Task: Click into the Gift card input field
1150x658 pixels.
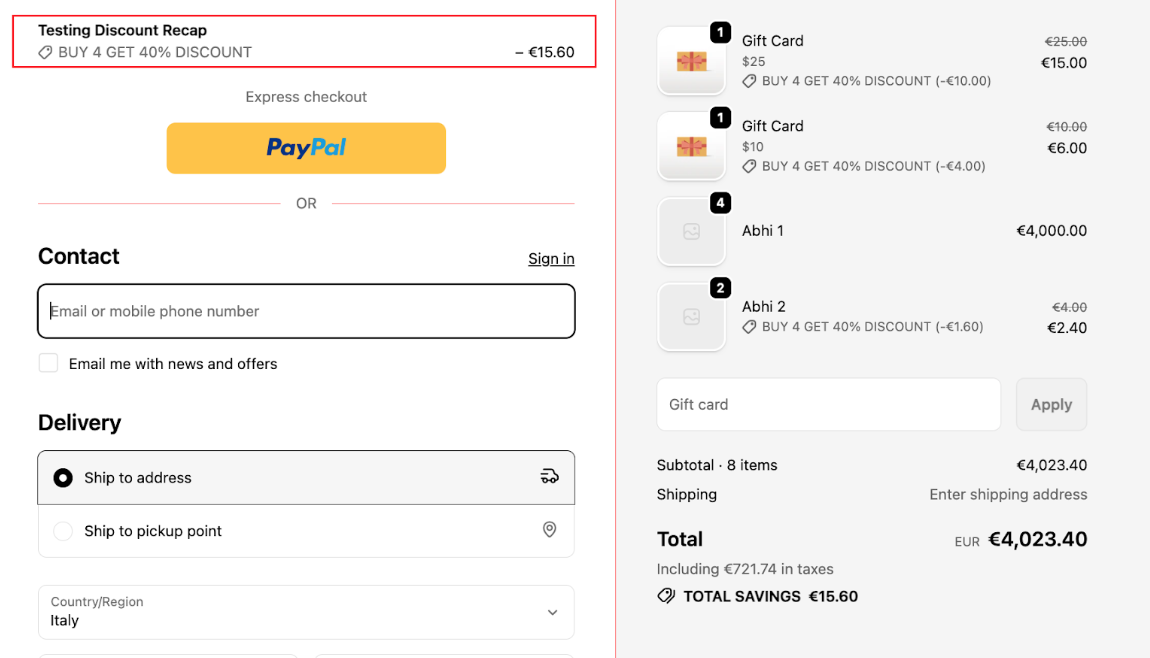Action: [x=828, y=404]
